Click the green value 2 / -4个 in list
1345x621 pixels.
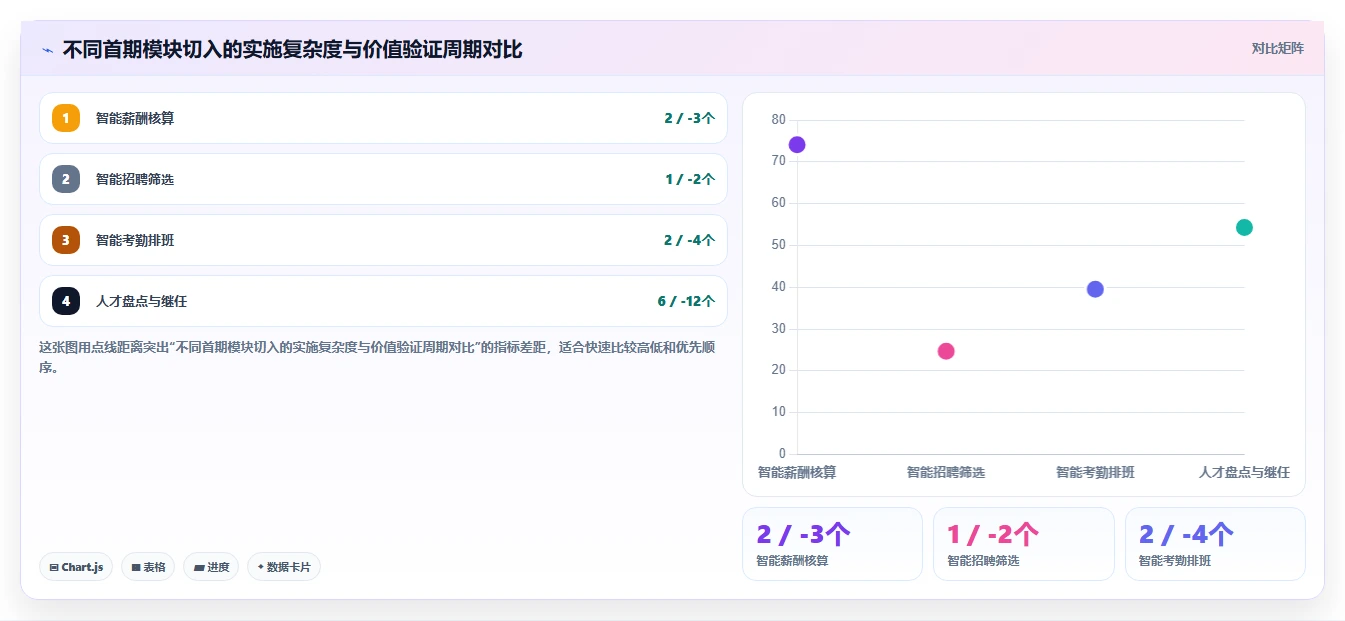pyautogui.click(x=689, y=240)
